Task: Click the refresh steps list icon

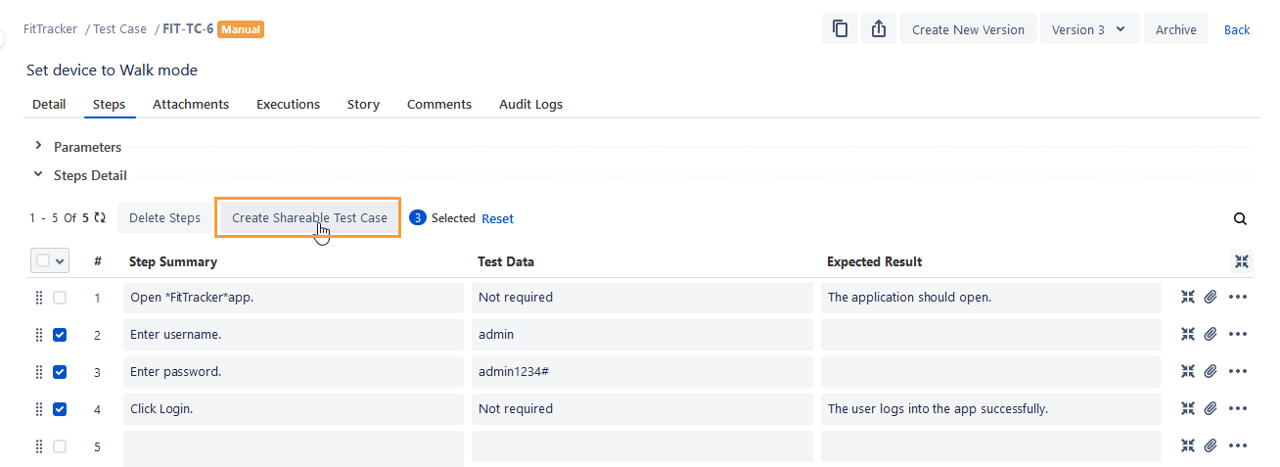Action: click(100, 218)
